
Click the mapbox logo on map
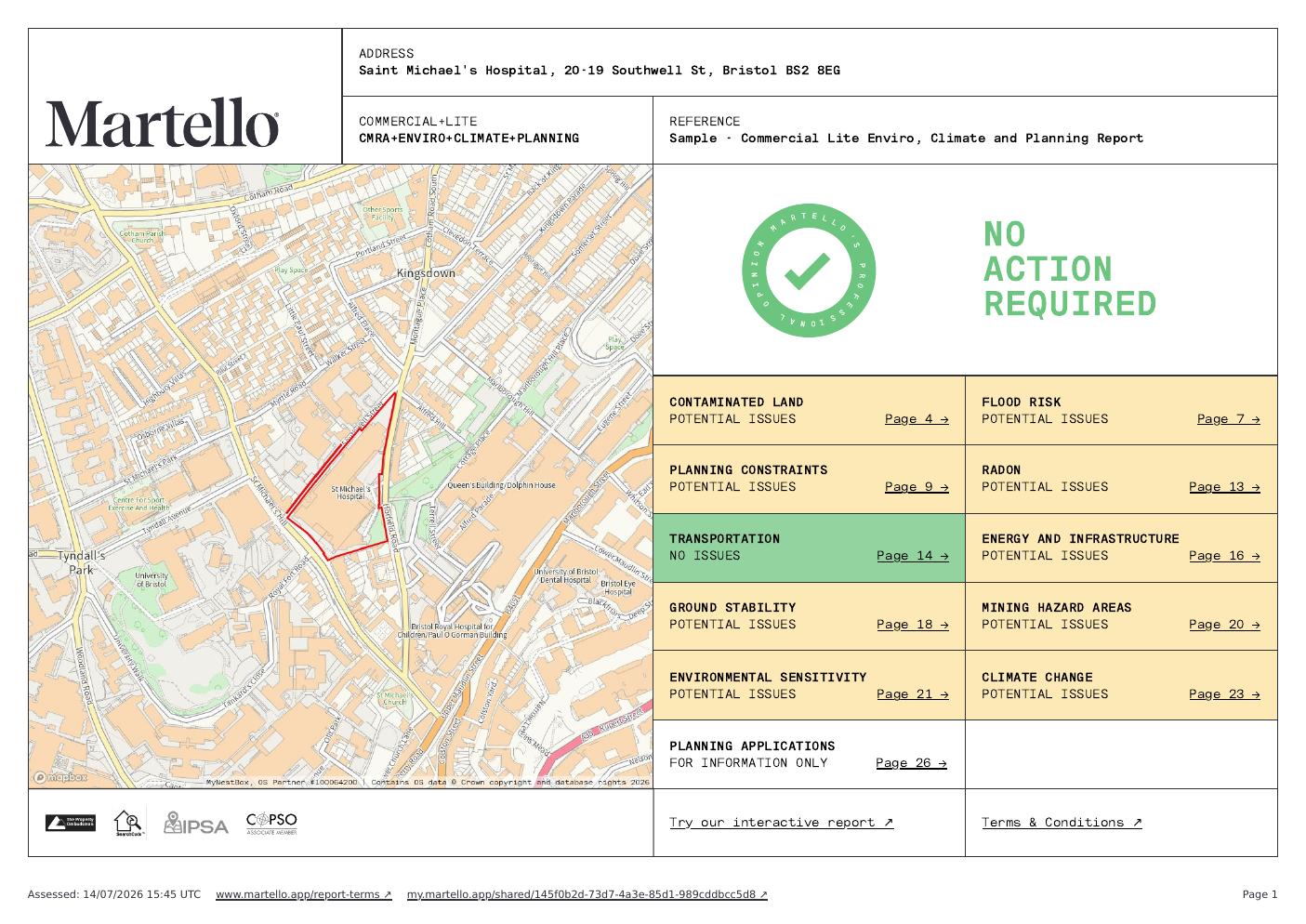(x=59, y=777)
